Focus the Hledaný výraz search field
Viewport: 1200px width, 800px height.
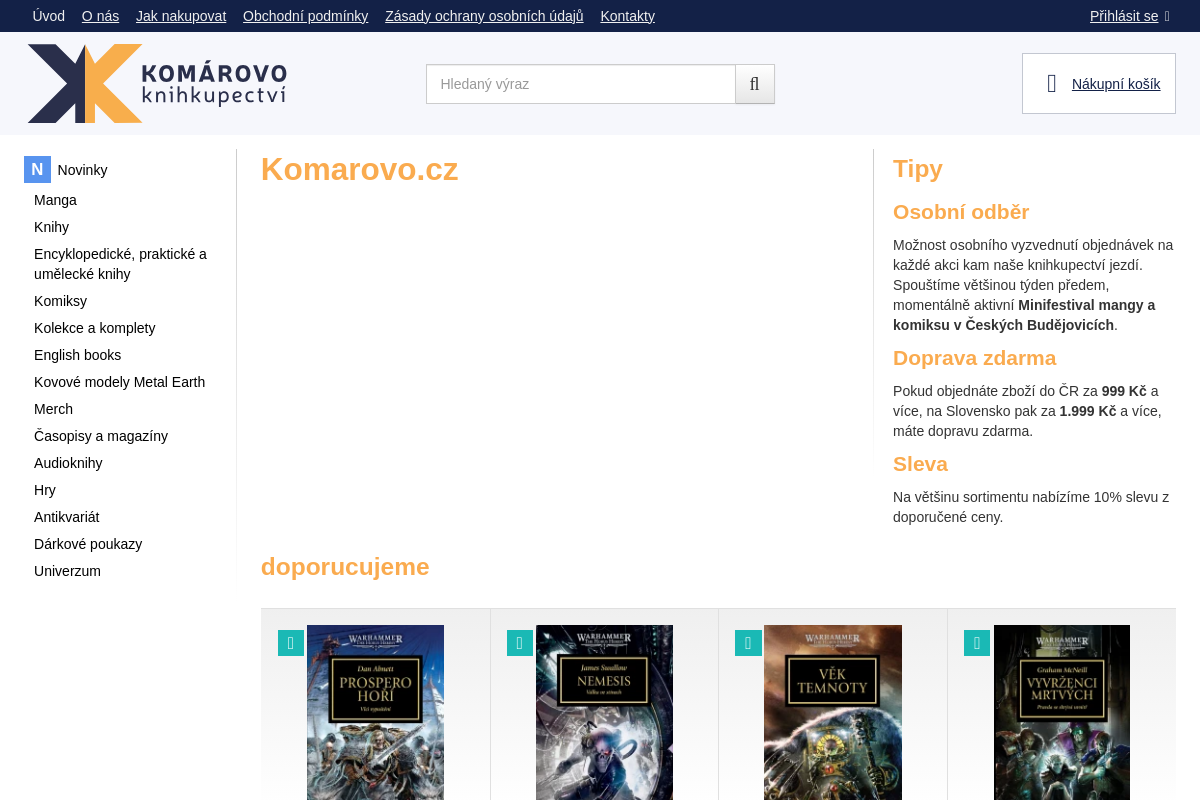(581, 84)
